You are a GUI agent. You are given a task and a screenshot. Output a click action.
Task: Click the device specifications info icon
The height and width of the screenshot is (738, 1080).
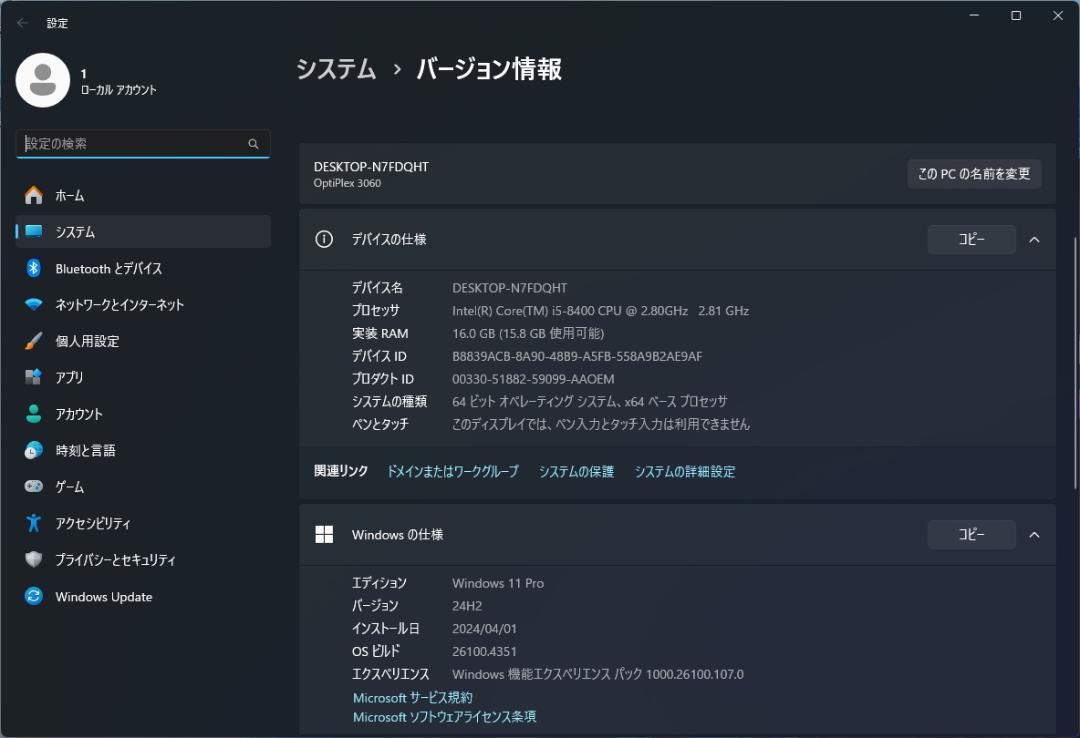pos(324,239)
